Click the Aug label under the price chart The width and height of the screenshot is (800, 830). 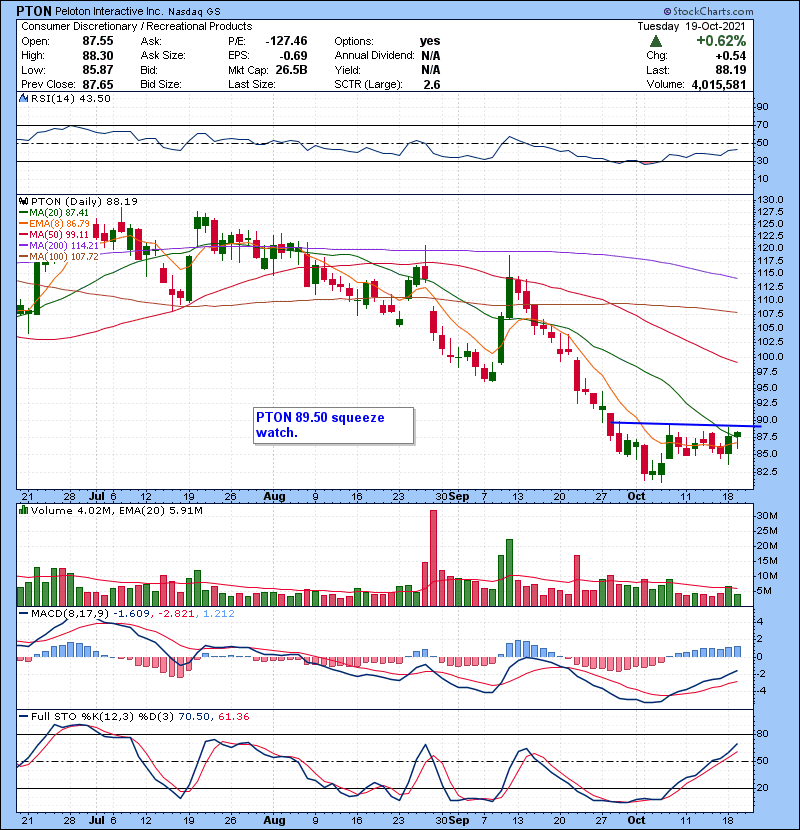coord(274,497)
